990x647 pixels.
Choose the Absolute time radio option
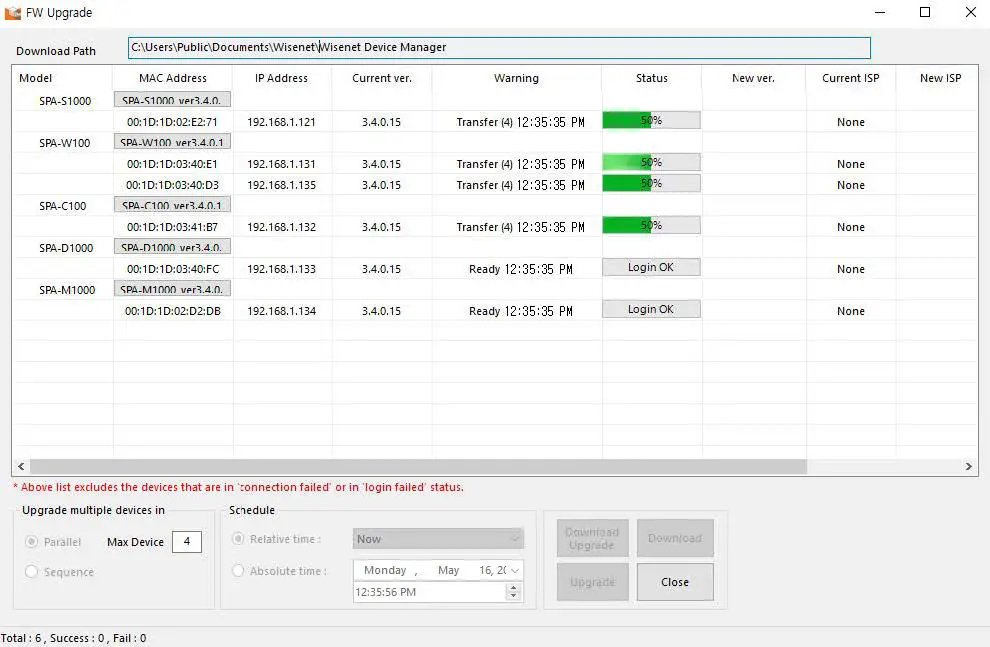[x=238, y=571]
